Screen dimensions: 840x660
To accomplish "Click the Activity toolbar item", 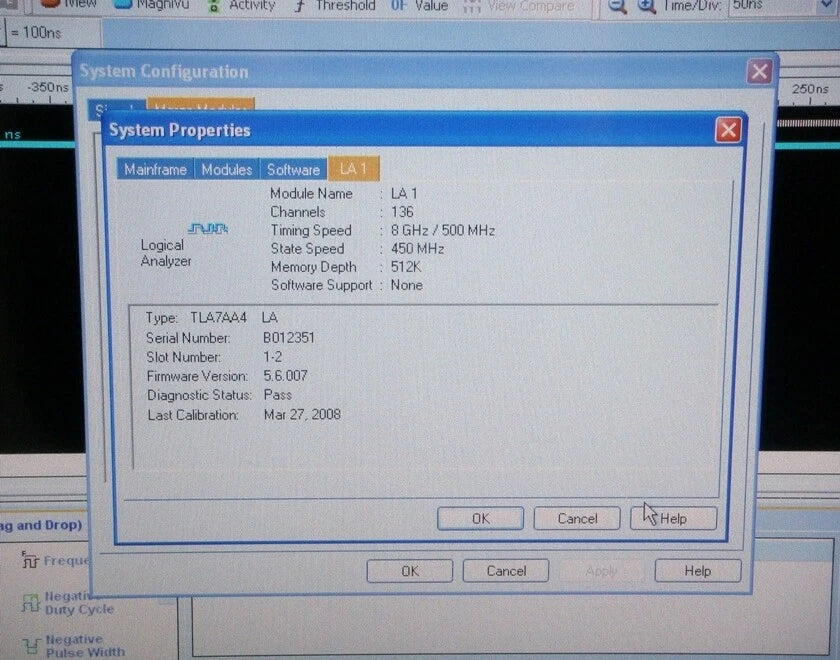I will (x=242, y=6).
